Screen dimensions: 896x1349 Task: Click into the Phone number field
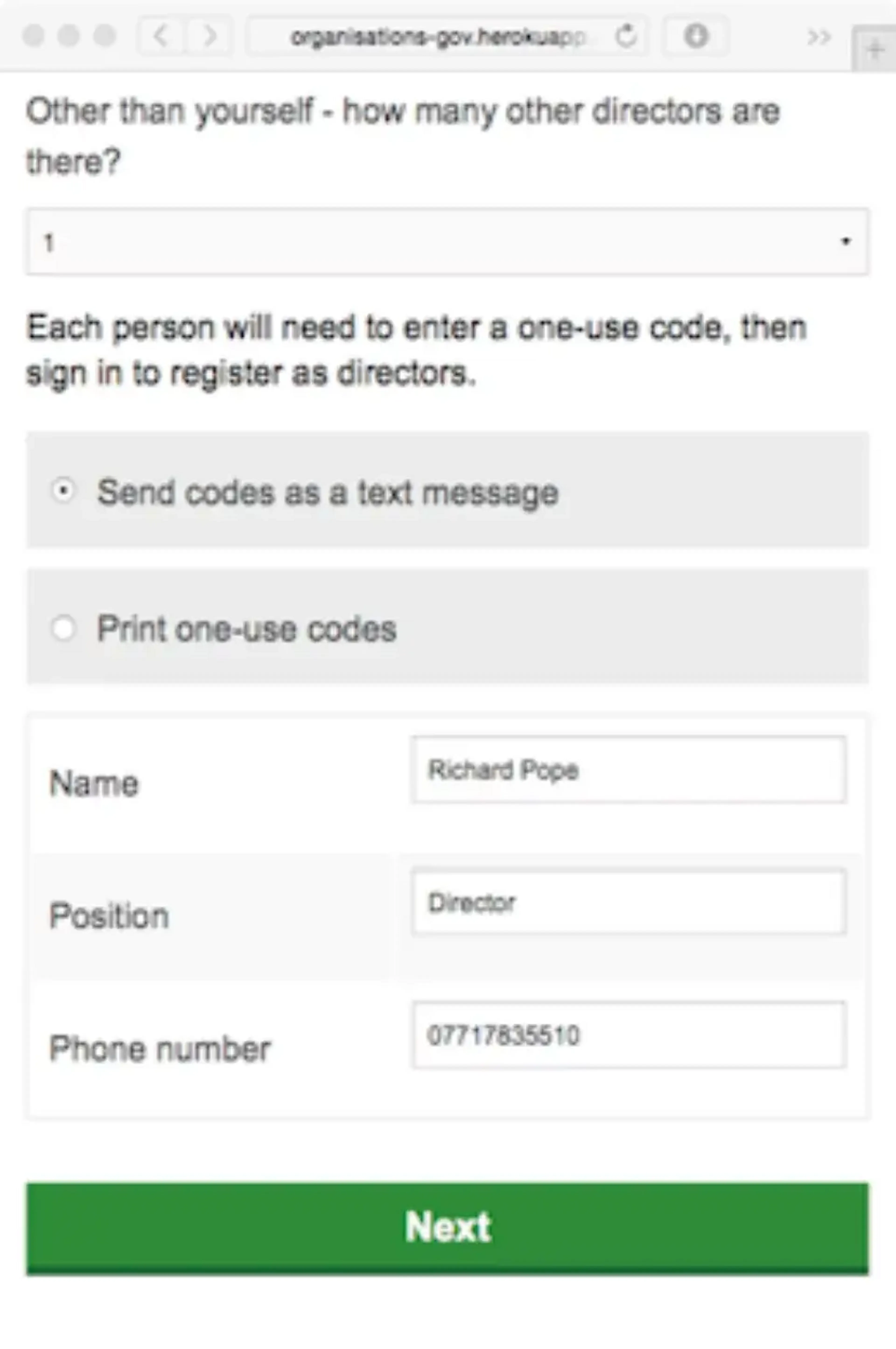pyautogui.click(x=629, y=1035)
